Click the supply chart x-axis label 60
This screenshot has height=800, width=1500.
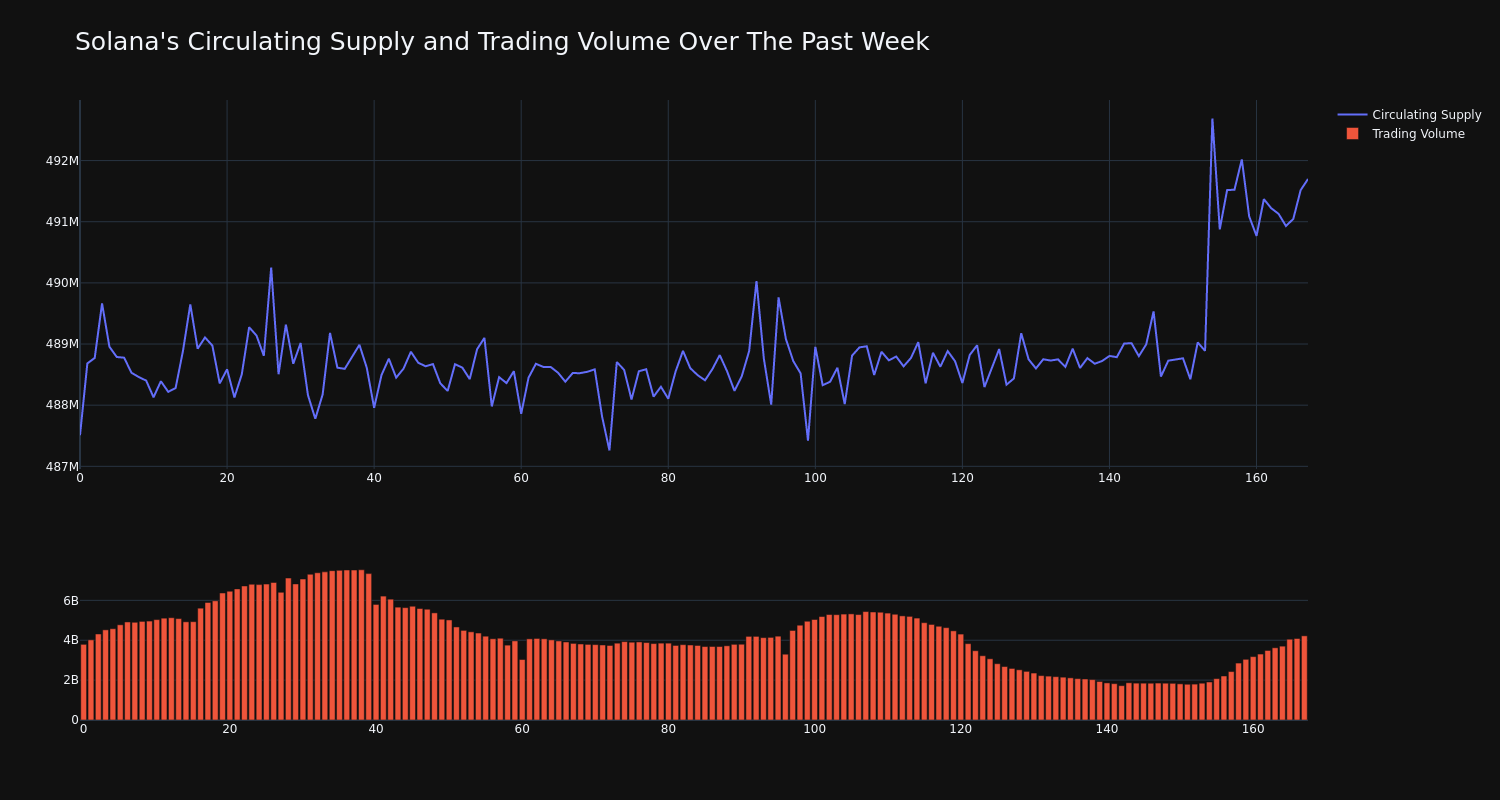521,478
